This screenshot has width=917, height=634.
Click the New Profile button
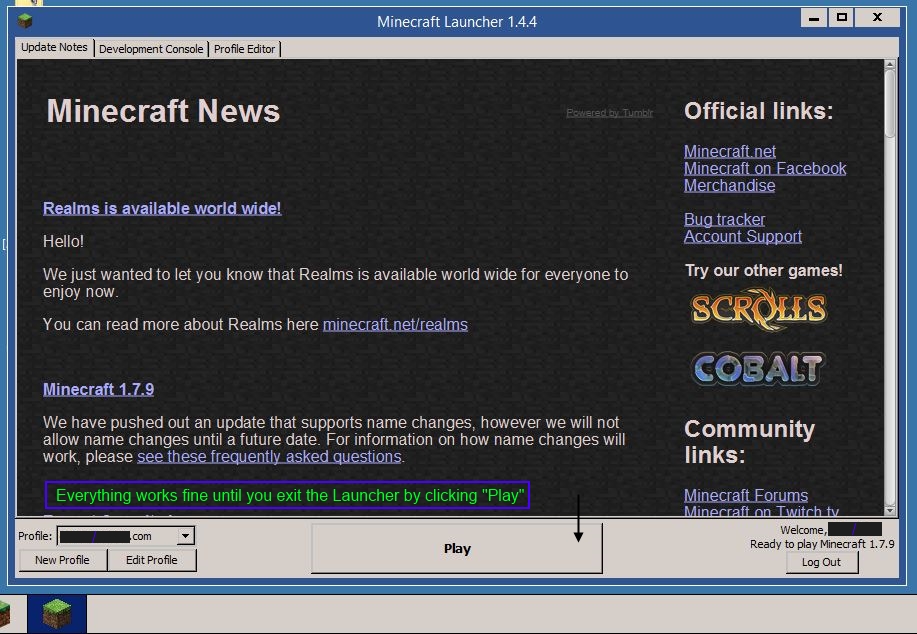point(62,560)
